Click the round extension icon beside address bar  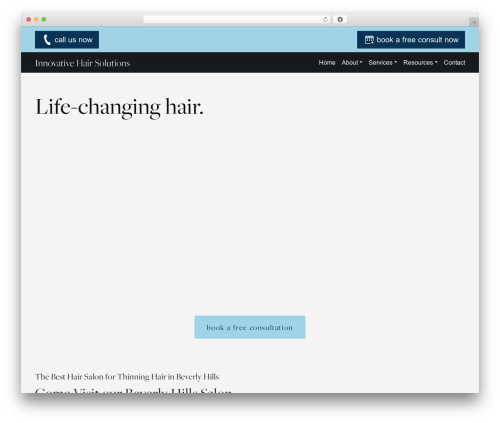(340, 19)
